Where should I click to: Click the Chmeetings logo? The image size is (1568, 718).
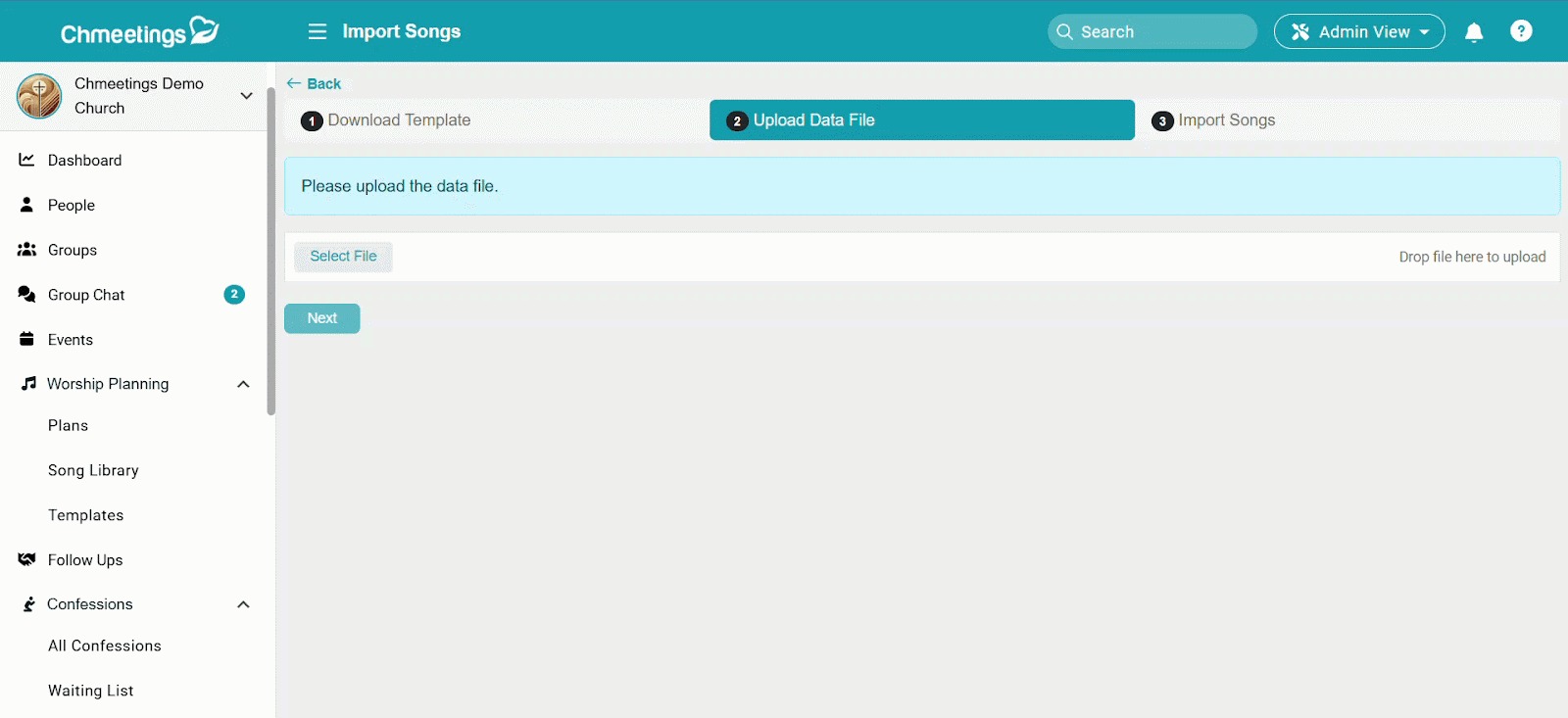pyautogui.click(x=139, y=32)
